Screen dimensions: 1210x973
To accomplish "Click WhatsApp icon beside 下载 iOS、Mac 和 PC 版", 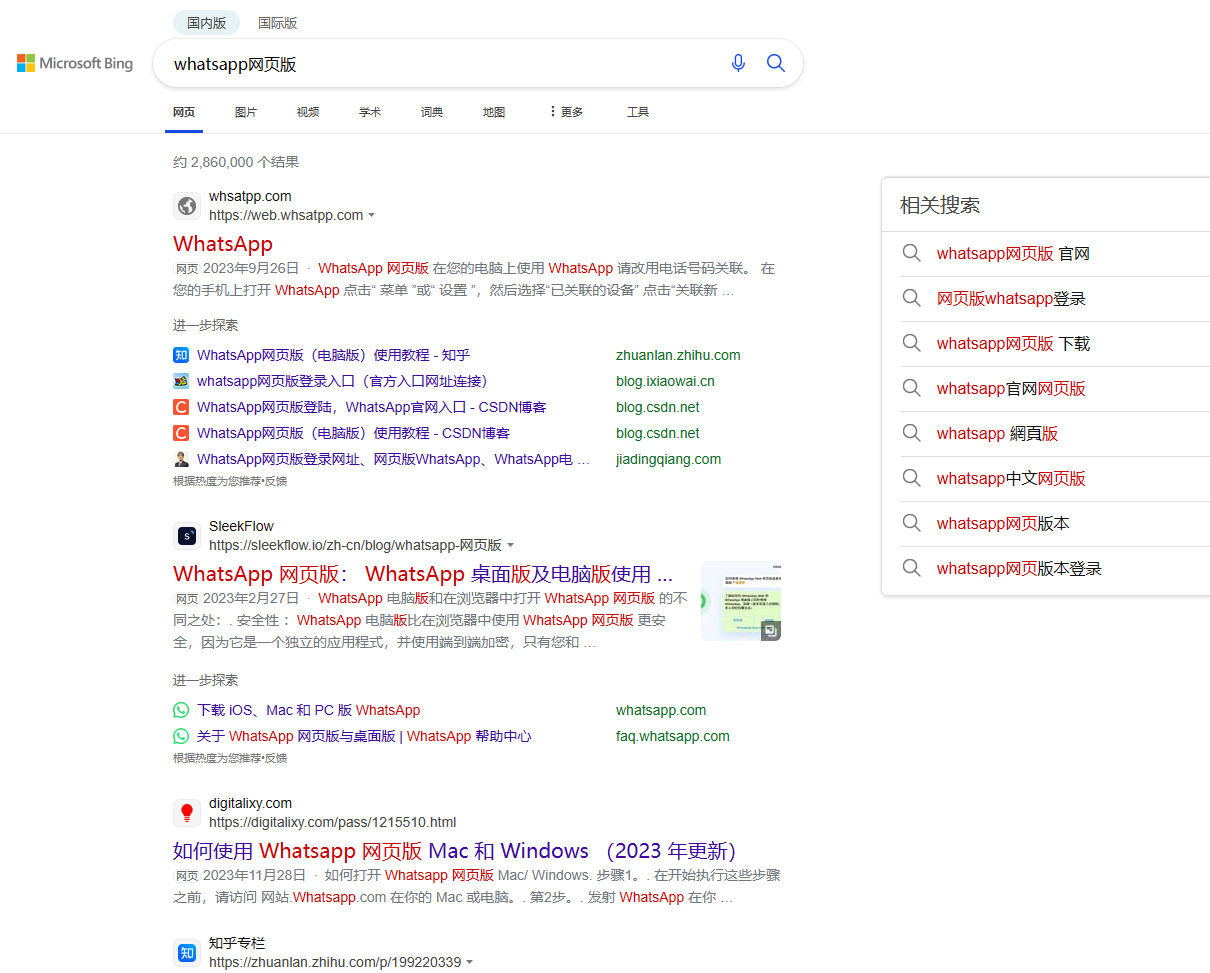I will coord(181,710).
